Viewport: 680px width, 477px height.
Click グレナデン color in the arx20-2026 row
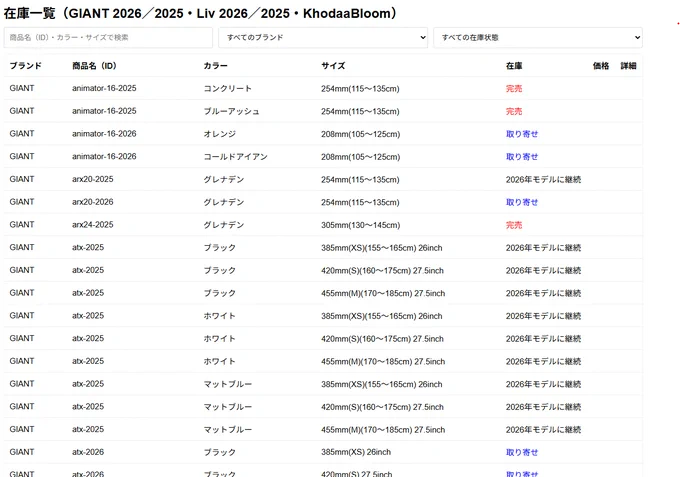click(224, 202)
